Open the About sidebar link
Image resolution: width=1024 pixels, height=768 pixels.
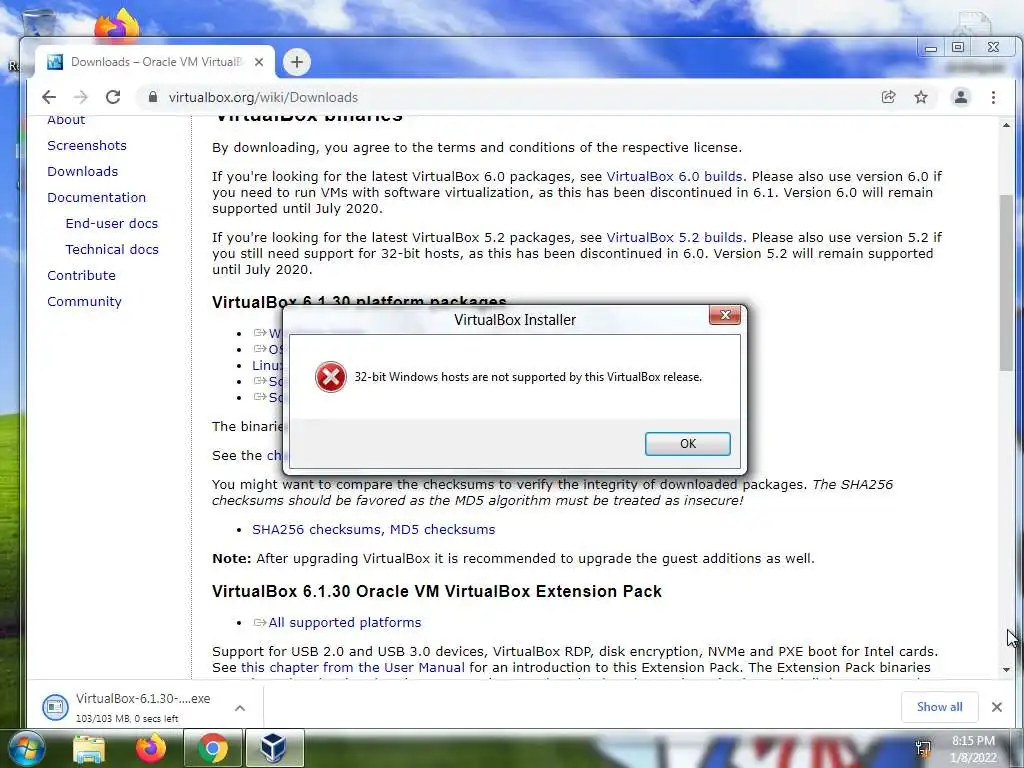66,120
